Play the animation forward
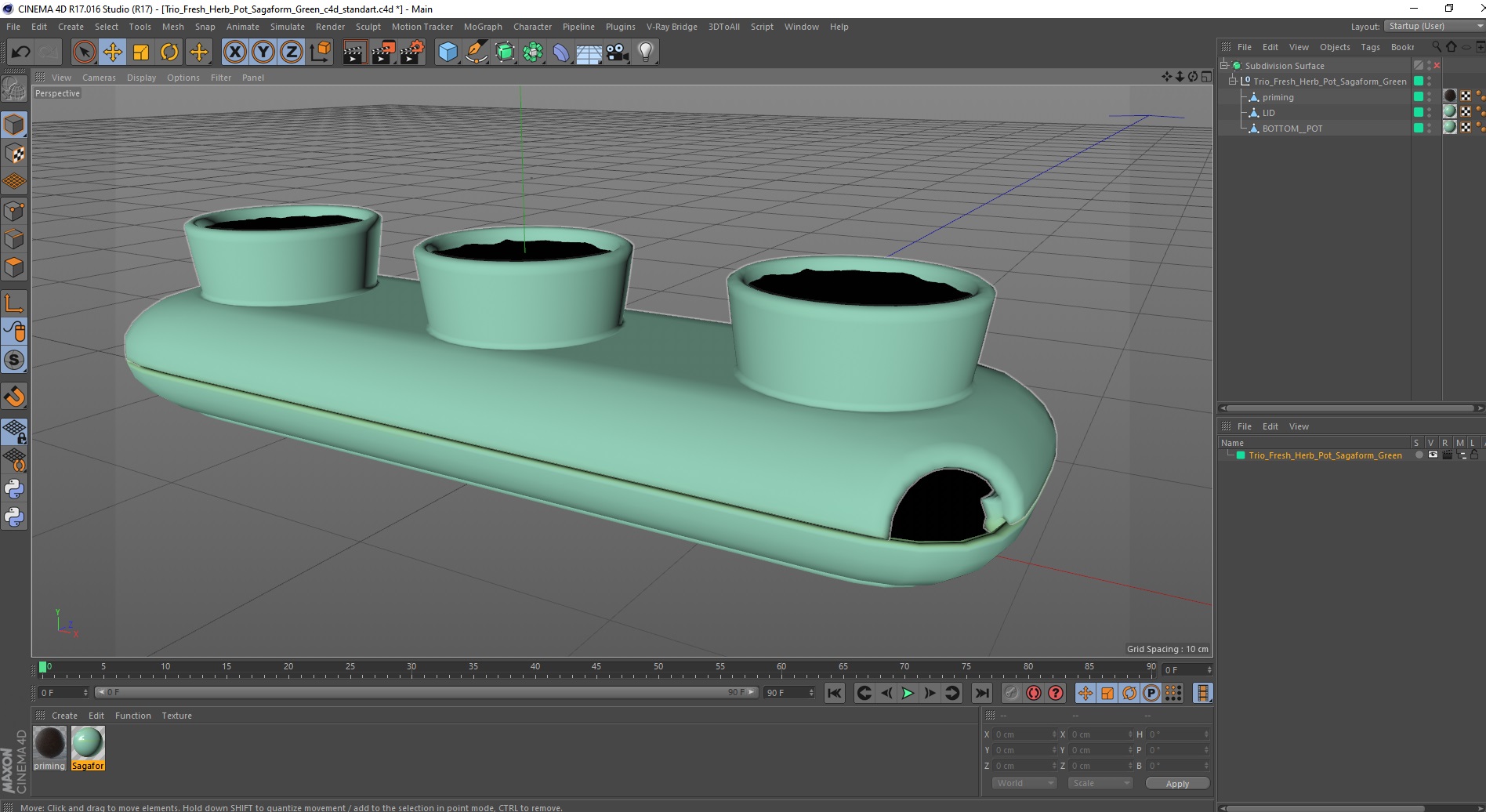The width and height of the screenshot is (1486, 812). pos(908,693)
